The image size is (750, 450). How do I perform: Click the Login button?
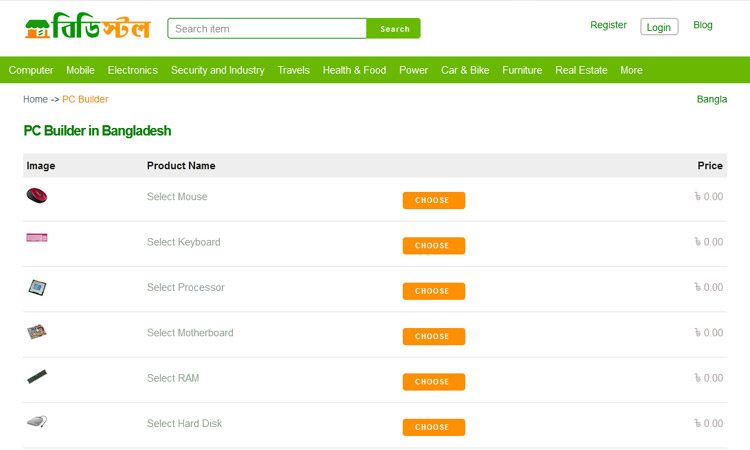659,27
